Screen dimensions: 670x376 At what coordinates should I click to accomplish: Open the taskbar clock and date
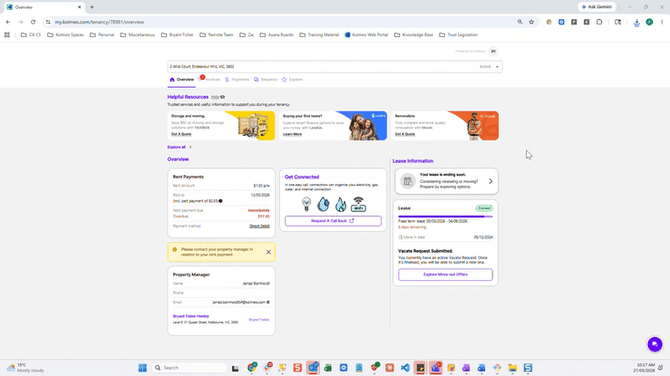coord(645,367)
